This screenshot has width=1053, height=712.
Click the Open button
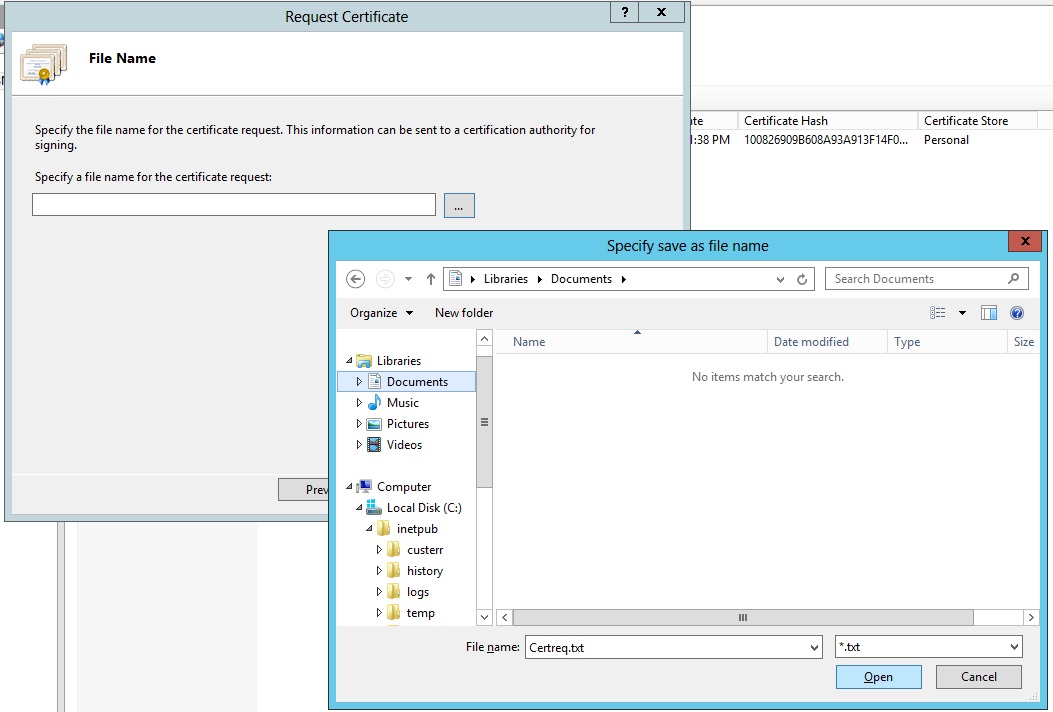(x=878, y=677)
